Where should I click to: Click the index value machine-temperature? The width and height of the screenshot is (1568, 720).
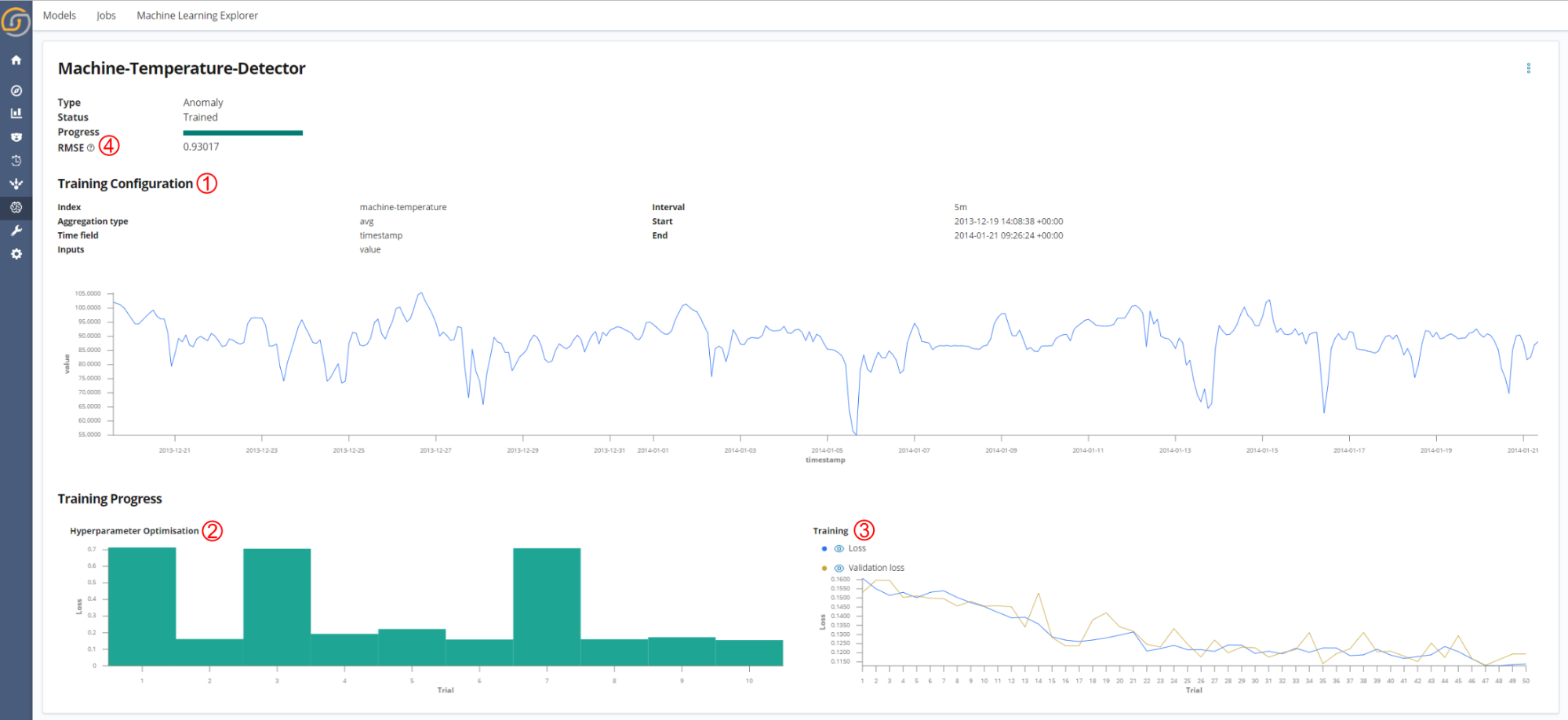point(403,207)
